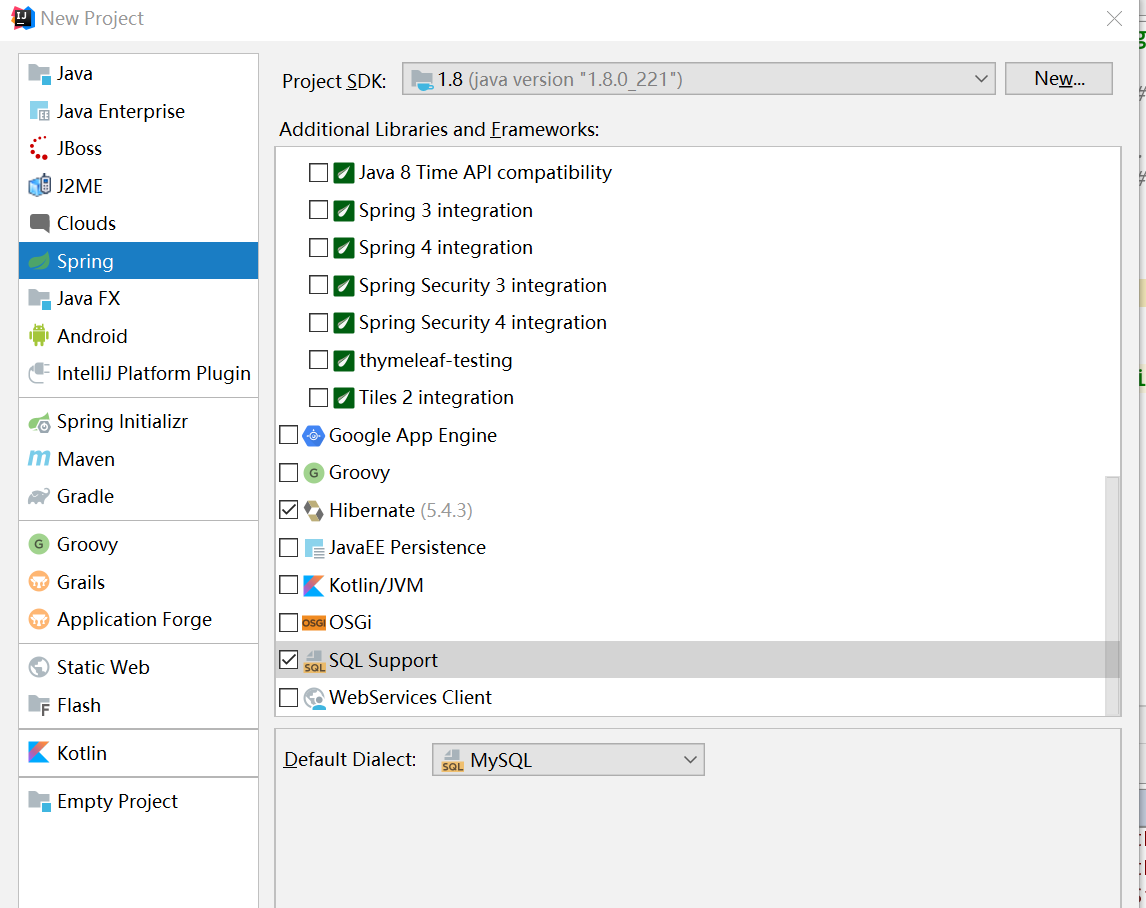The width and height of the screenshot is (1146, 908).
Task: Tick the Google App Engine checkbox
Action: click(x=289, y=435)
